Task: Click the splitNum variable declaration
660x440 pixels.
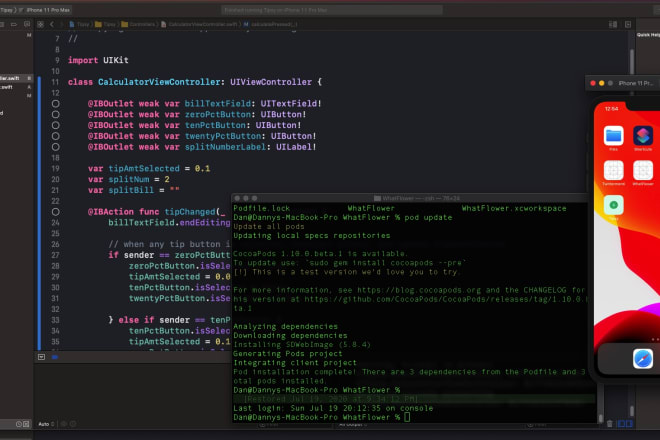Action: [129, 180]
